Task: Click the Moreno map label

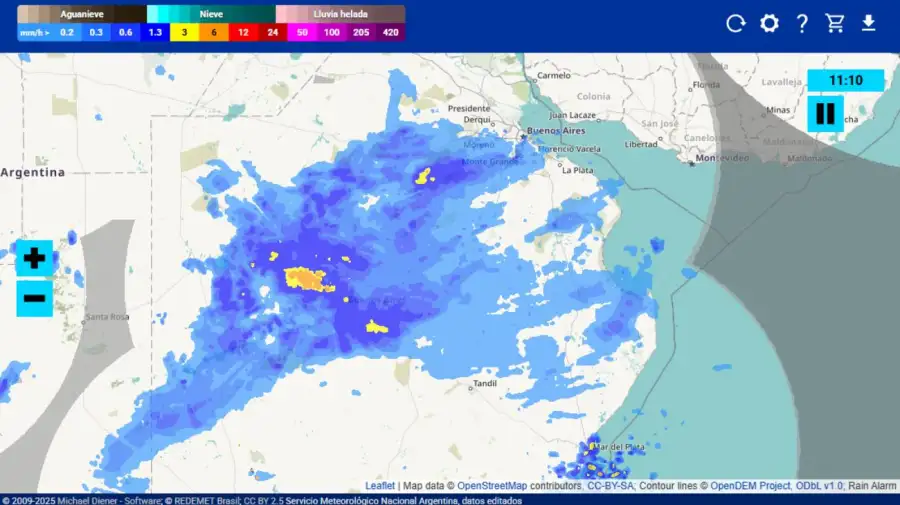Action: pyautogui.click(x=479, y=145)
